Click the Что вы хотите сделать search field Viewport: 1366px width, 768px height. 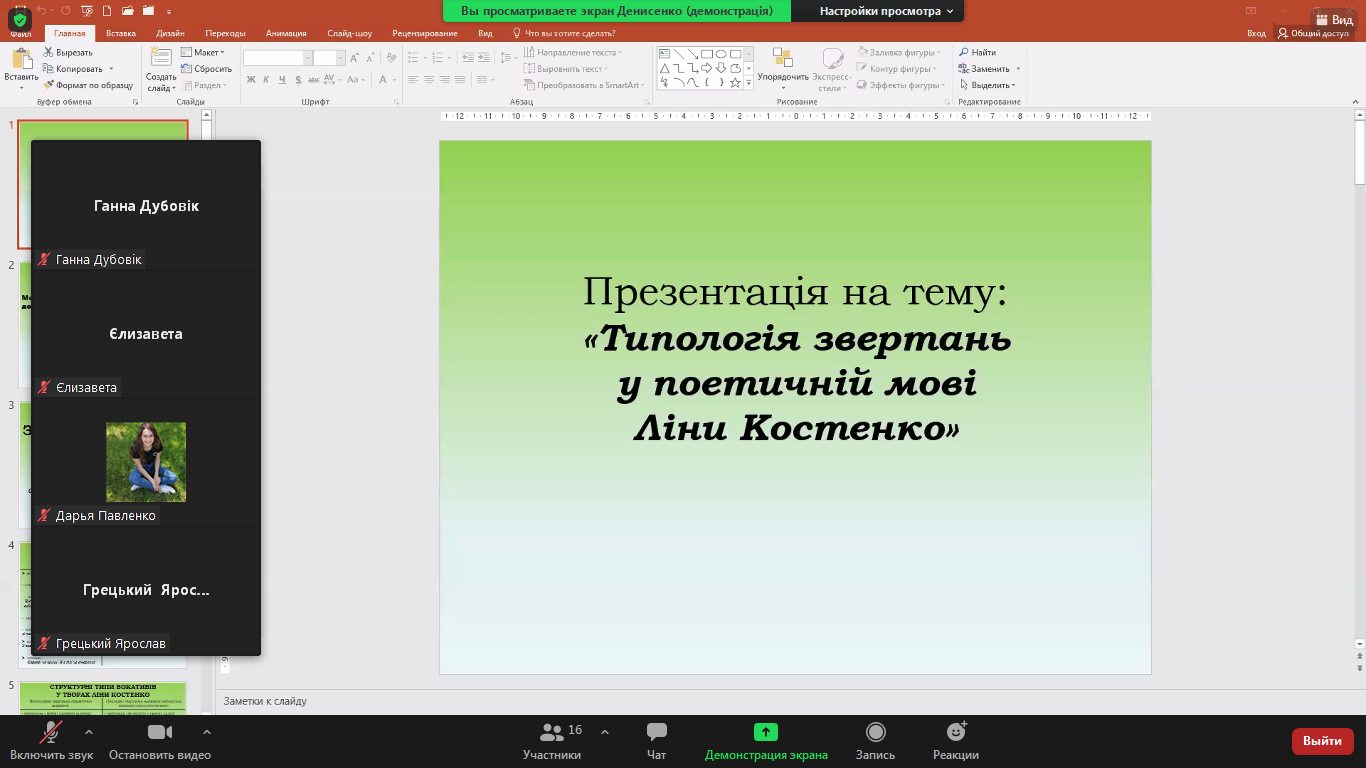[563, 33]
